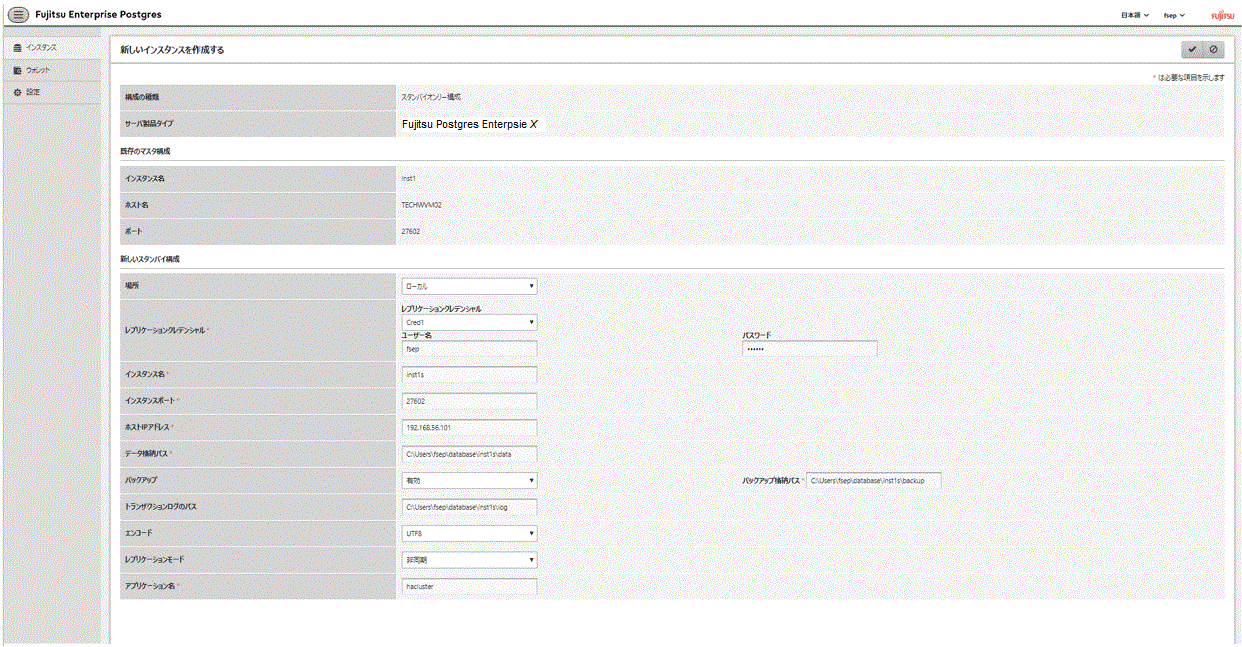The height and width of the screenshot is (647, 1242).
Task: Open the 設定 sidebar tab
Action: 51,92
